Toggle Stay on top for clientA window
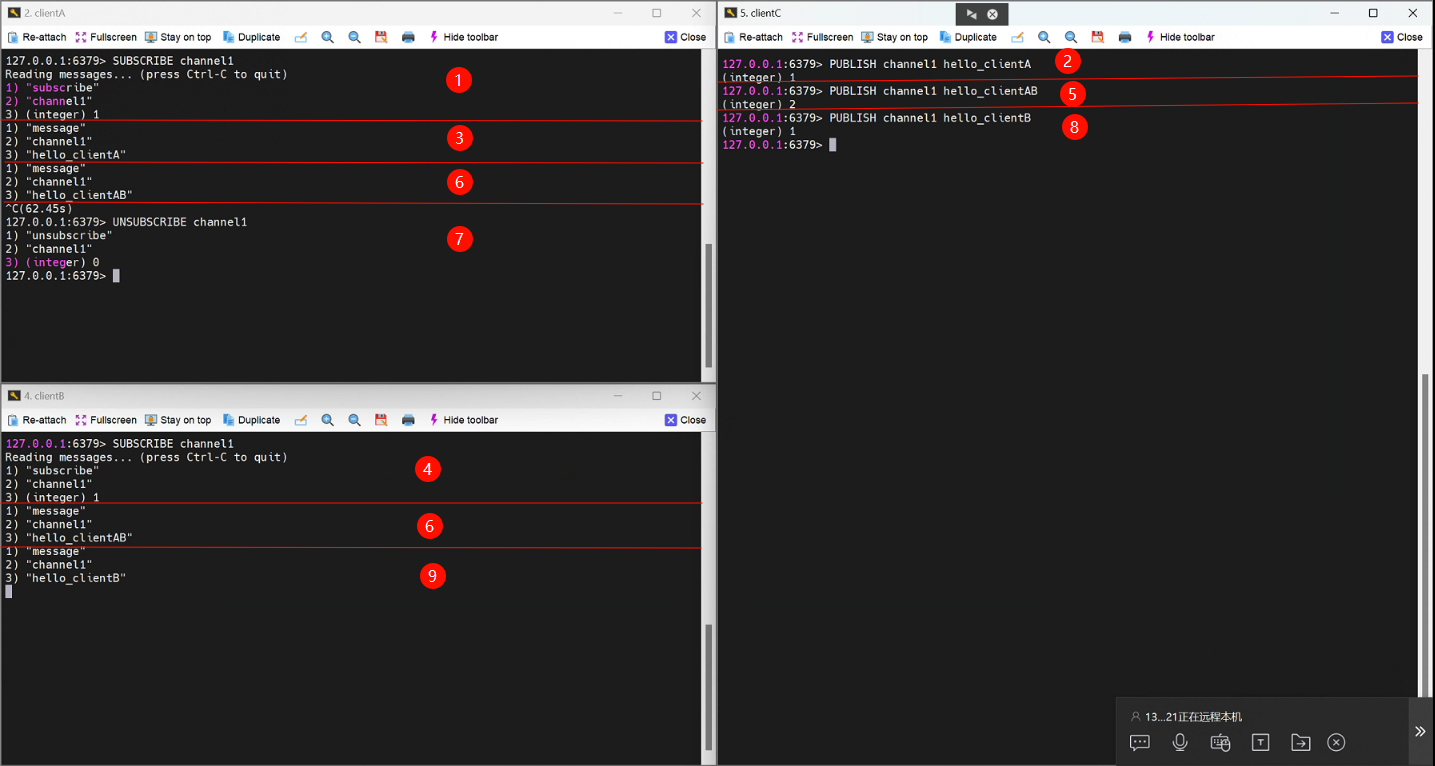1435x766 pixels. [178, 37]
